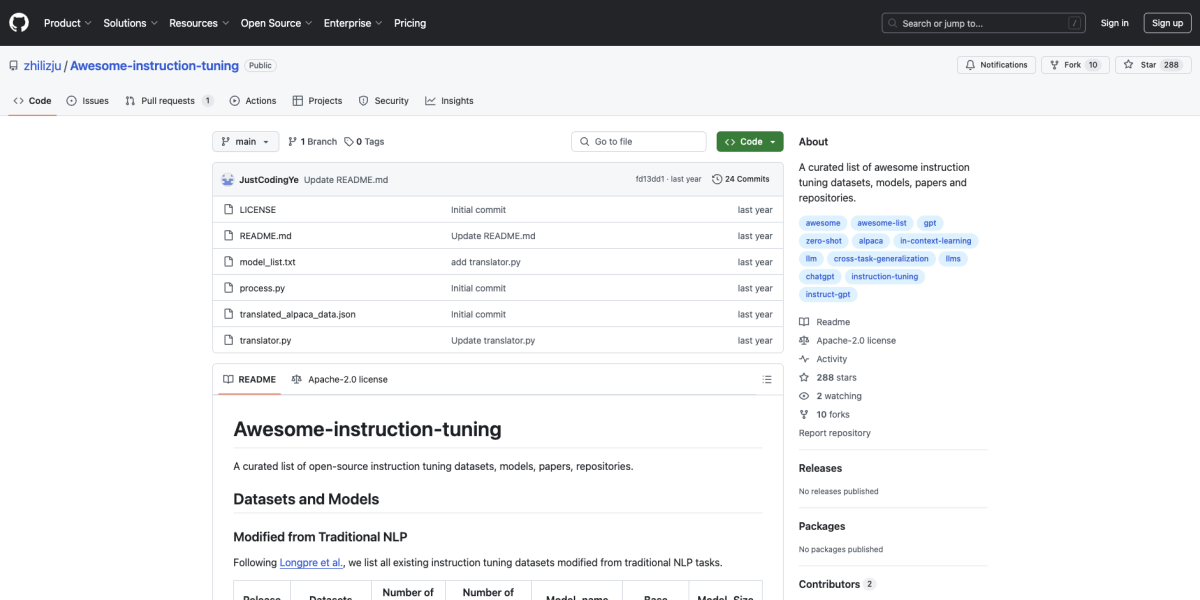
Task: Expand the Product menu
Action: (67, 23)
